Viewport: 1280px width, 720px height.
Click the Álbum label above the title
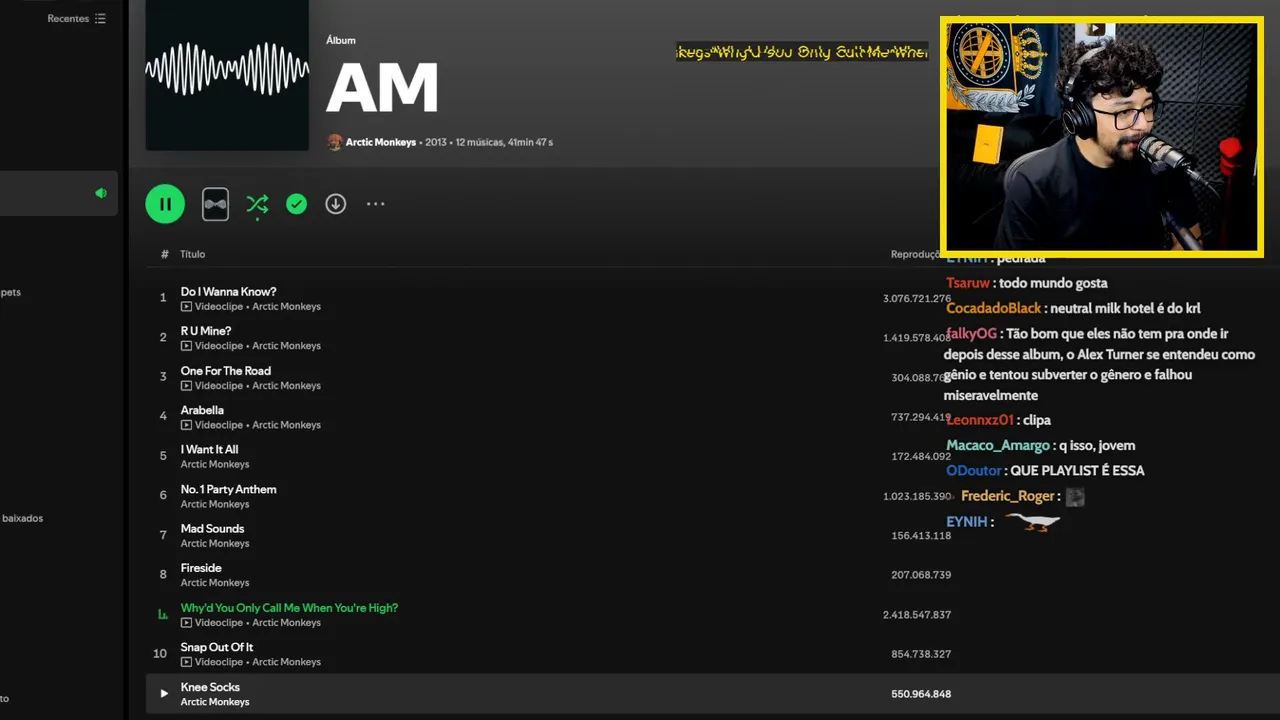[341, 40]
